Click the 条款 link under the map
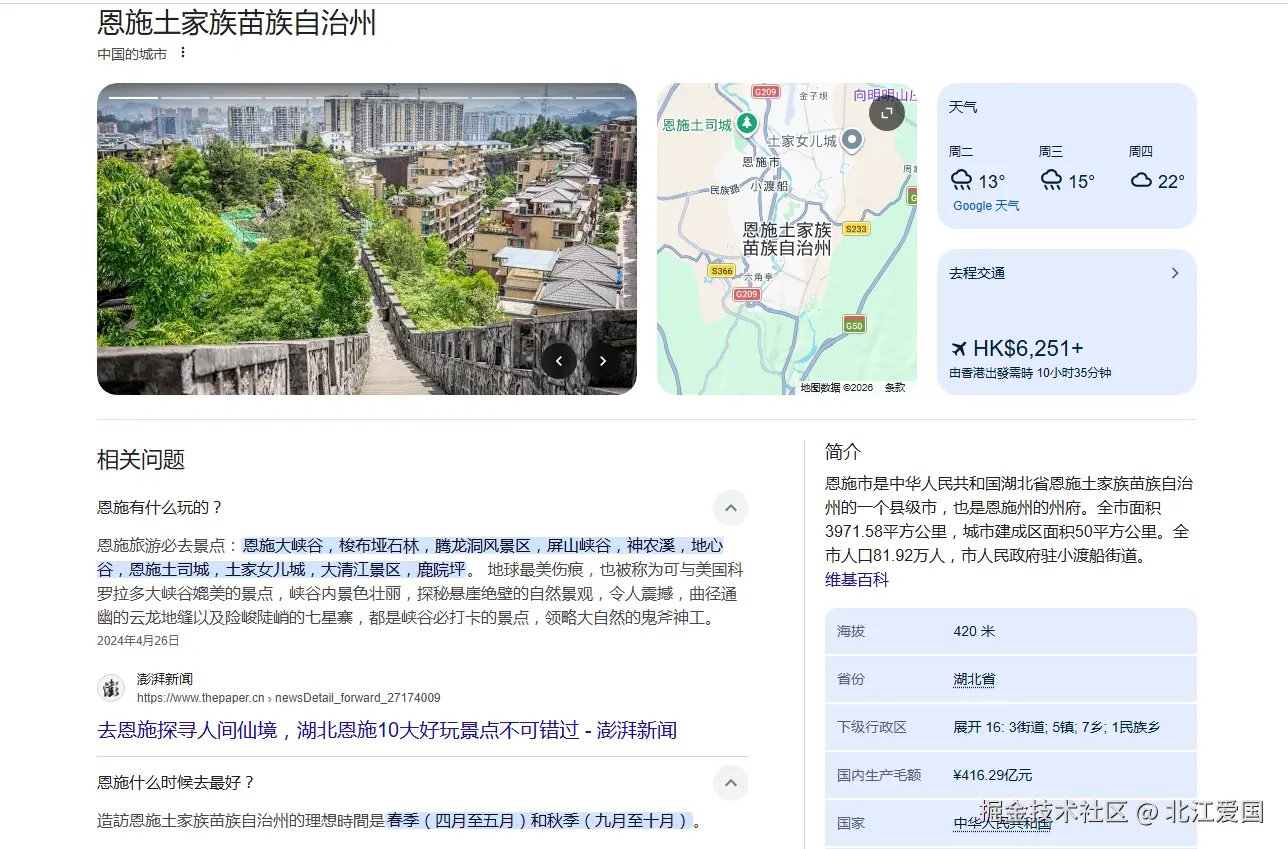This screenshot has width=1288, height=849. point(894,387)
